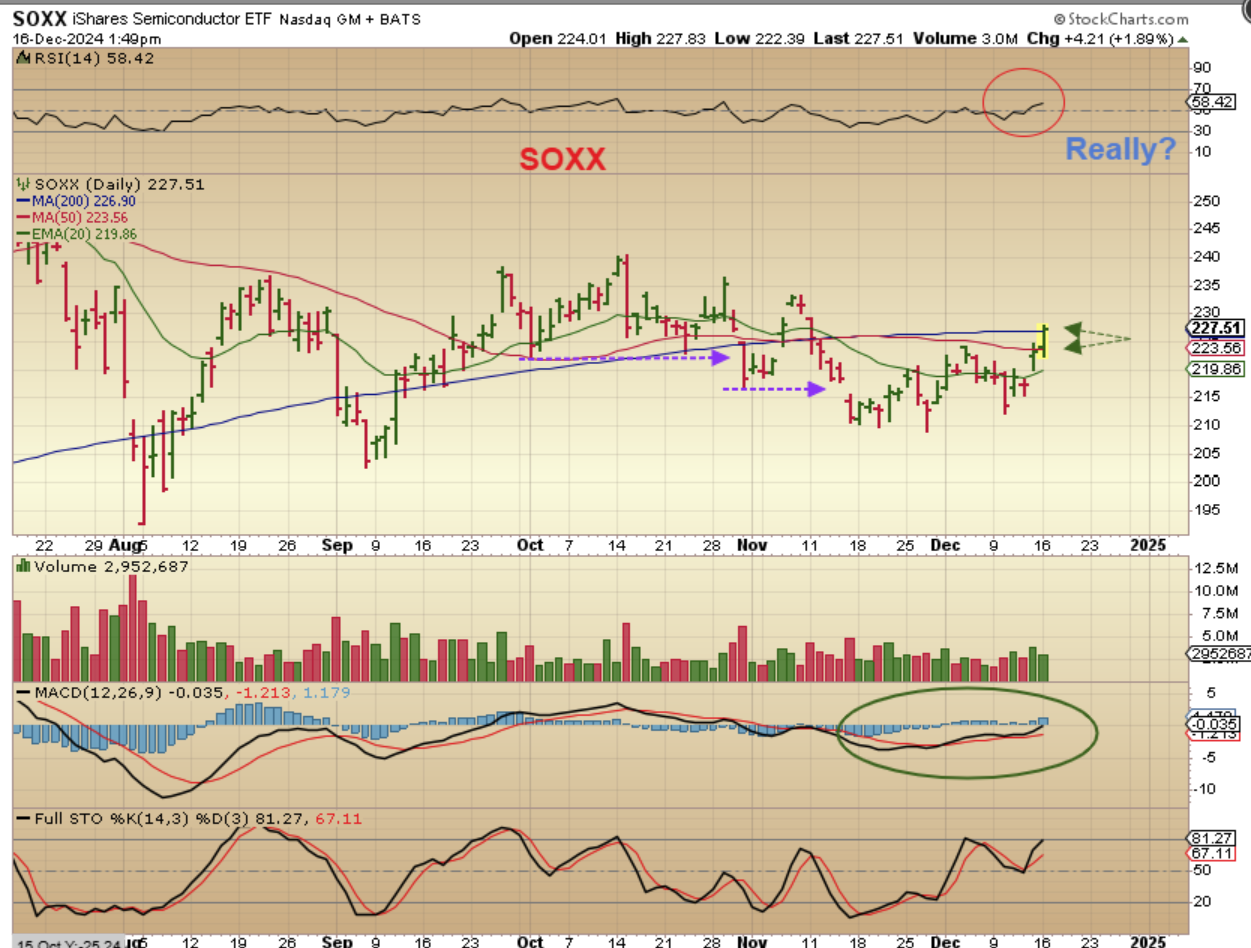Click 'Sep' on the date axis under price panel
1251x948 pixels.
click(338, 545)
